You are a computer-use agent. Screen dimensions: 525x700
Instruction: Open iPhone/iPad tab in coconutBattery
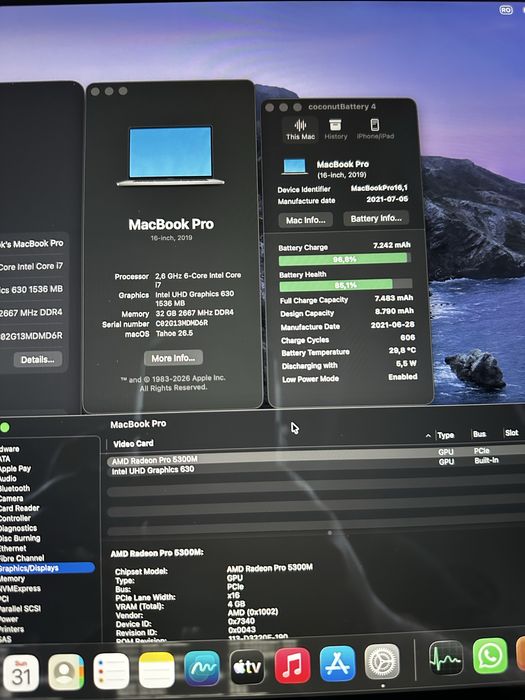pos(375,129)
